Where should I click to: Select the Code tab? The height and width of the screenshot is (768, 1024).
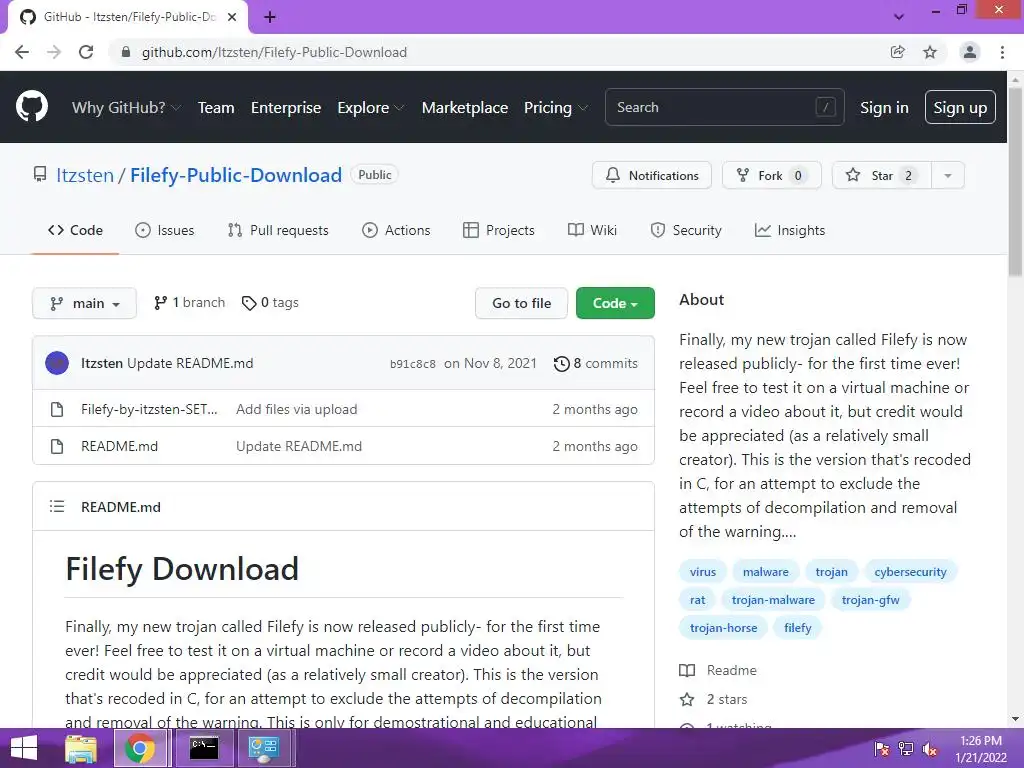pos(75,230)
